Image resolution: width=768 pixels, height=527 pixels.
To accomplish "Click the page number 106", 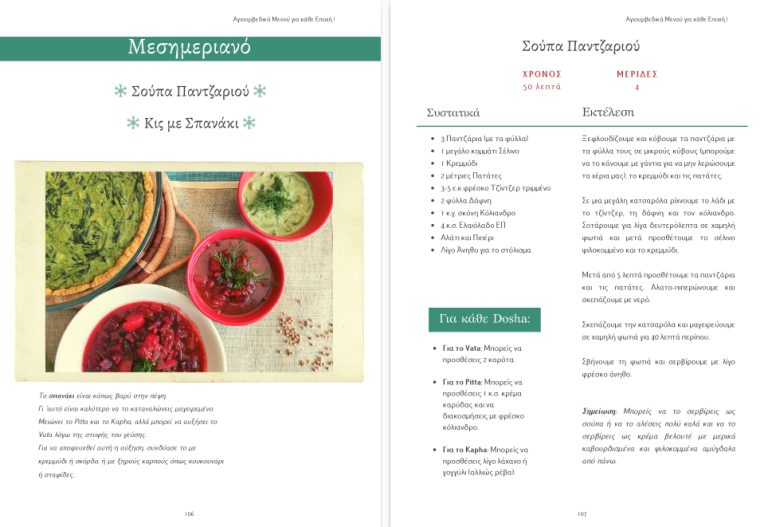I will (189, 514).
